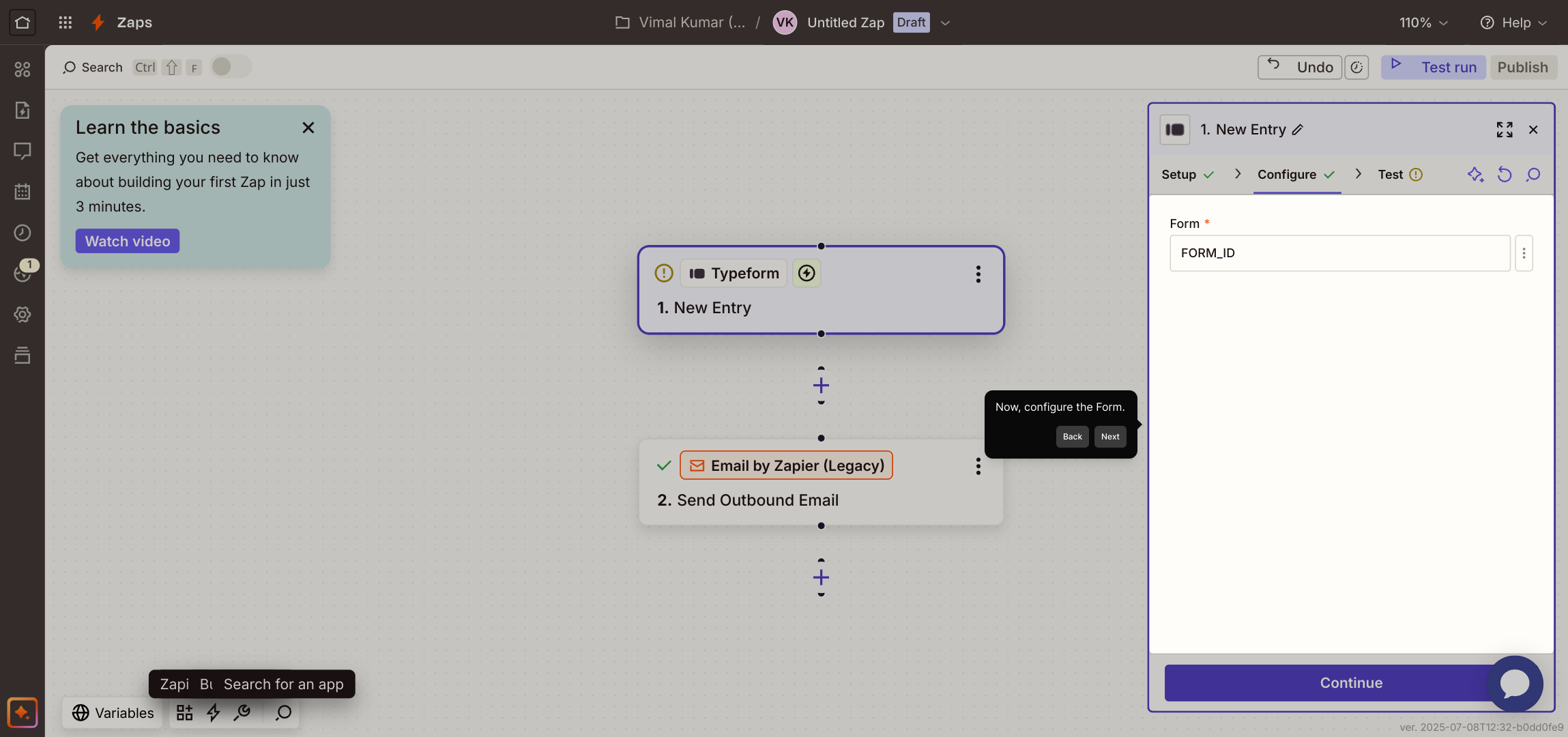Click the Publish button
Image resolution: width=1568 pixels, height=737 pixels.
[x=1523, y=68]
